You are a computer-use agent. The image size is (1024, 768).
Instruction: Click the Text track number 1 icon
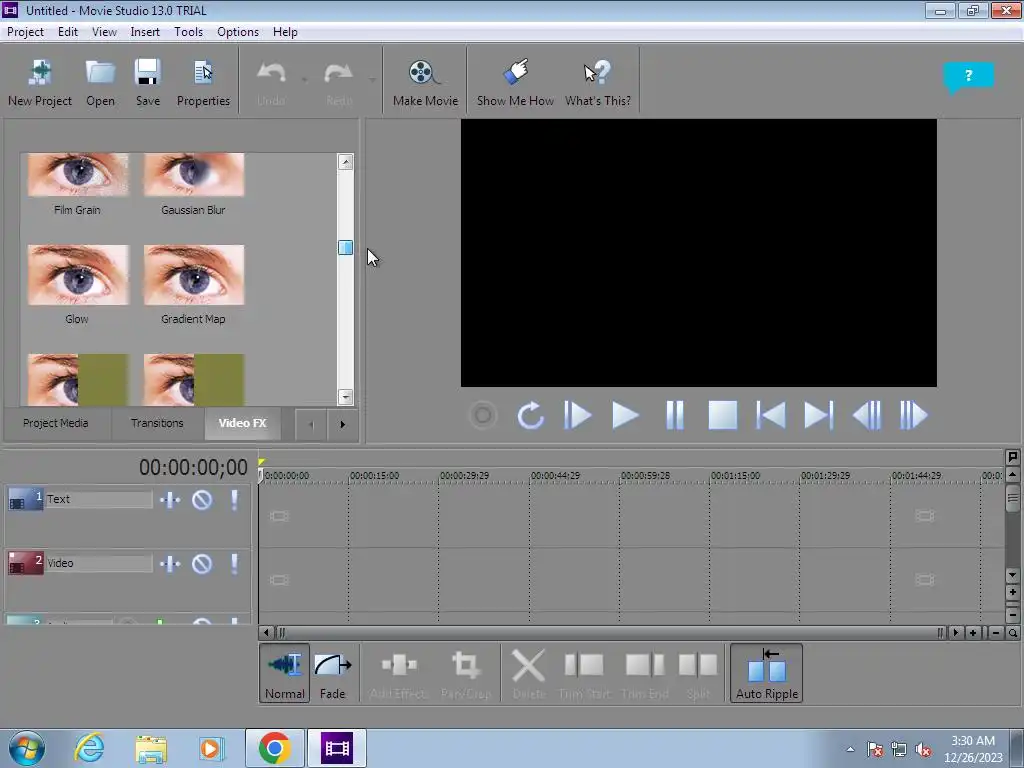(25, 500)
